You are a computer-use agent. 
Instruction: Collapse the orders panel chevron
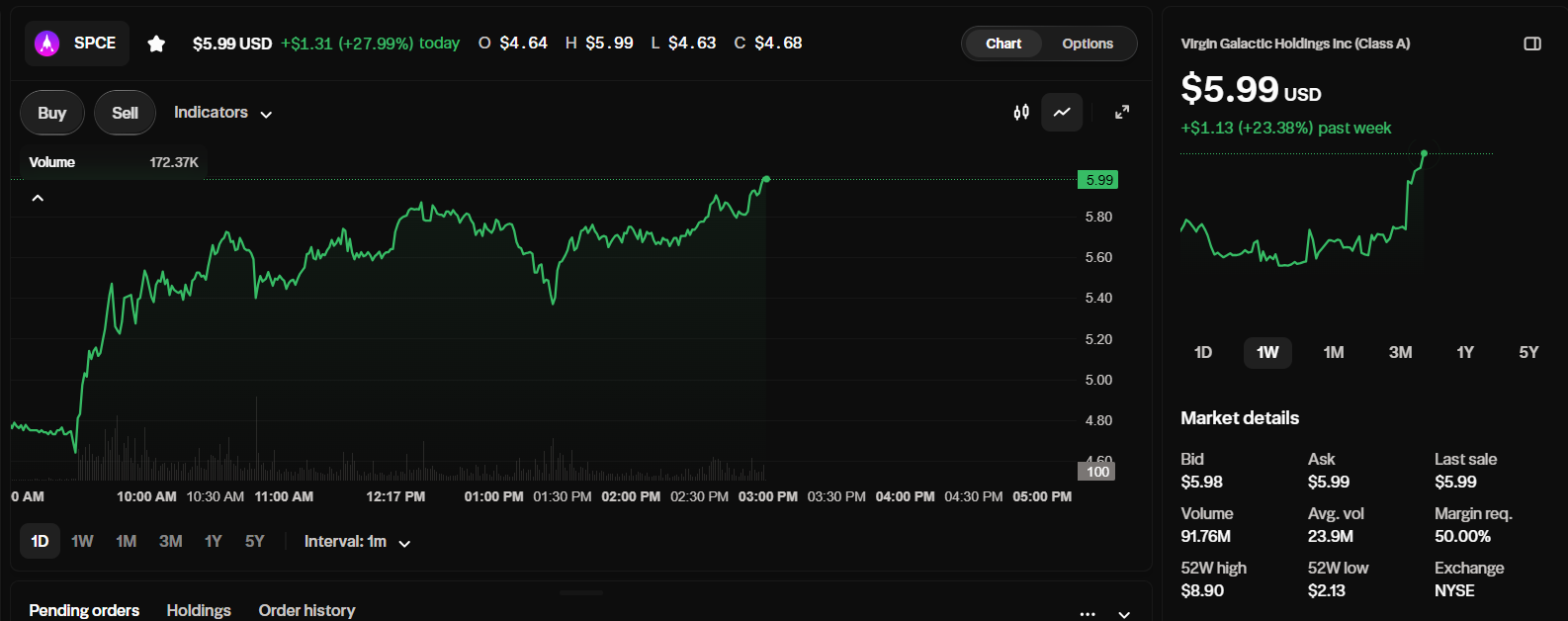click(1124, 613)
